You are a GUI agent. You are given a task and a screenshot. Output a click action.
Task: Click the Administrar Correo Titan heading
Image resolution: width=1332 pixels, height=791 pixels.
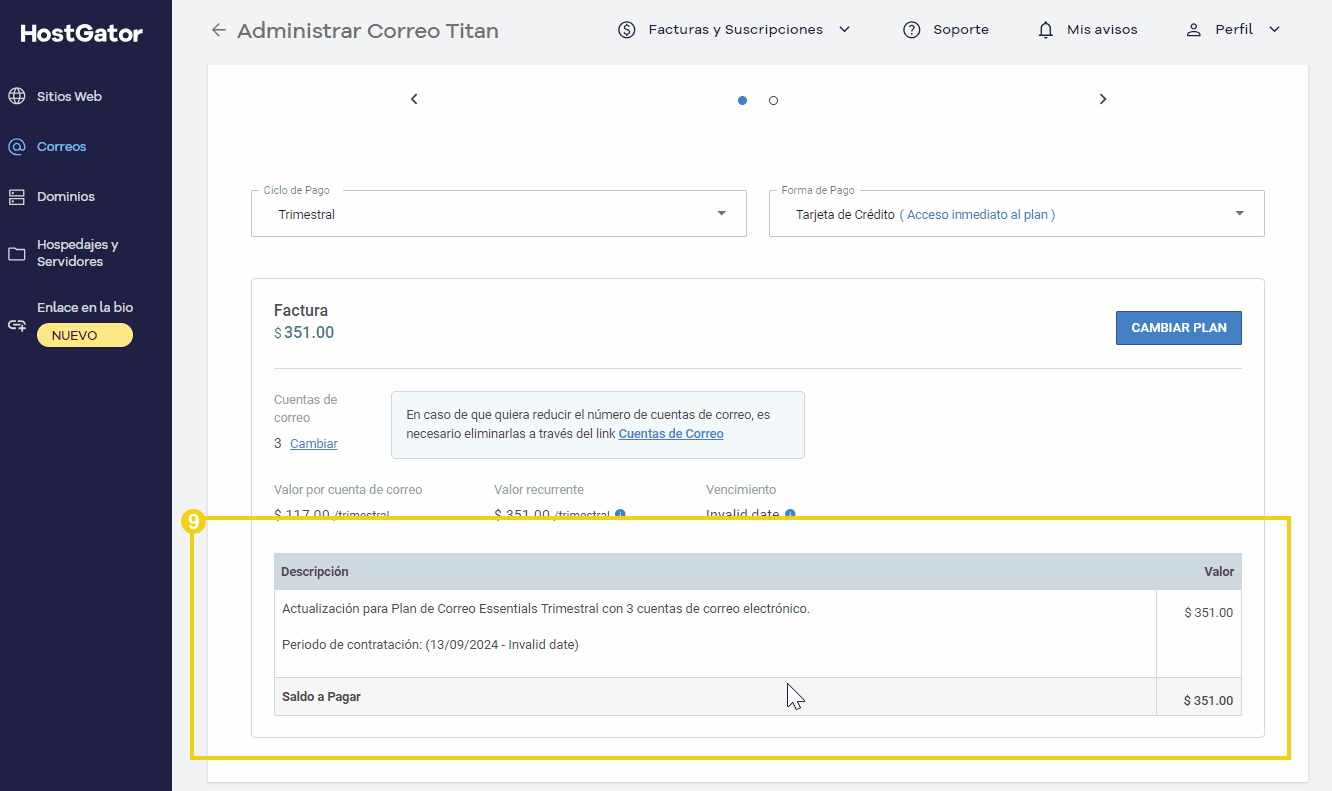[368, 30]
